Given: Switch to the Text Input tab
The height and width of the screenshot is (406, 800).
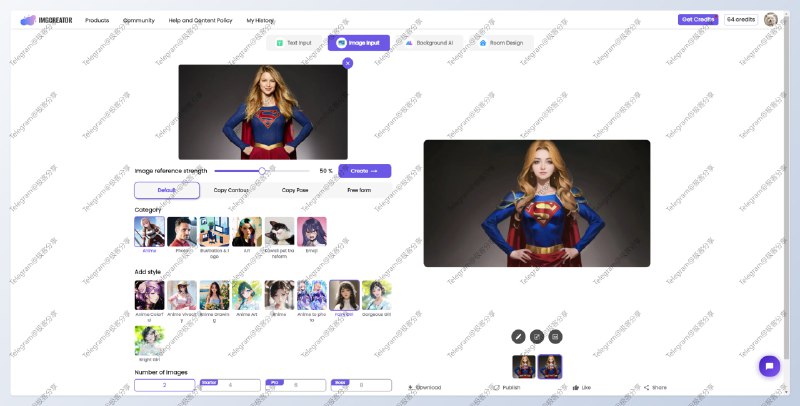Looking at the screenshot, I should click(293, 43).
